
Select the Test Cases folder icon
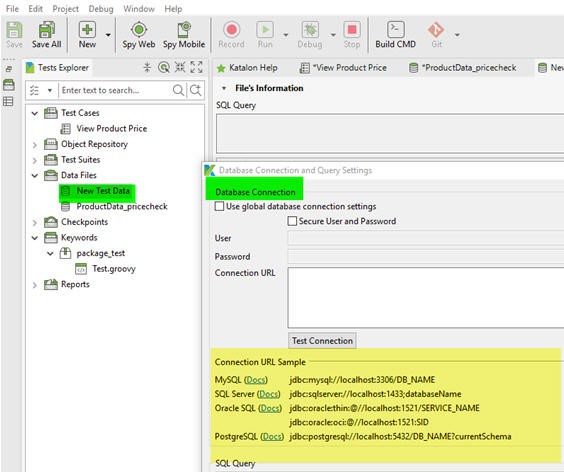51,113
